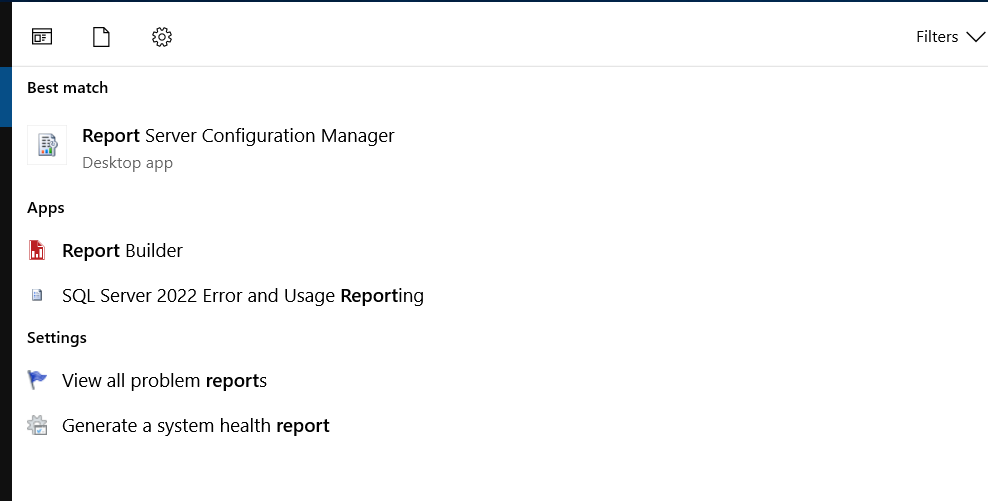Select the Documents filter icon
The height and width of the screenshot is (501, 988).
point(101,37)
